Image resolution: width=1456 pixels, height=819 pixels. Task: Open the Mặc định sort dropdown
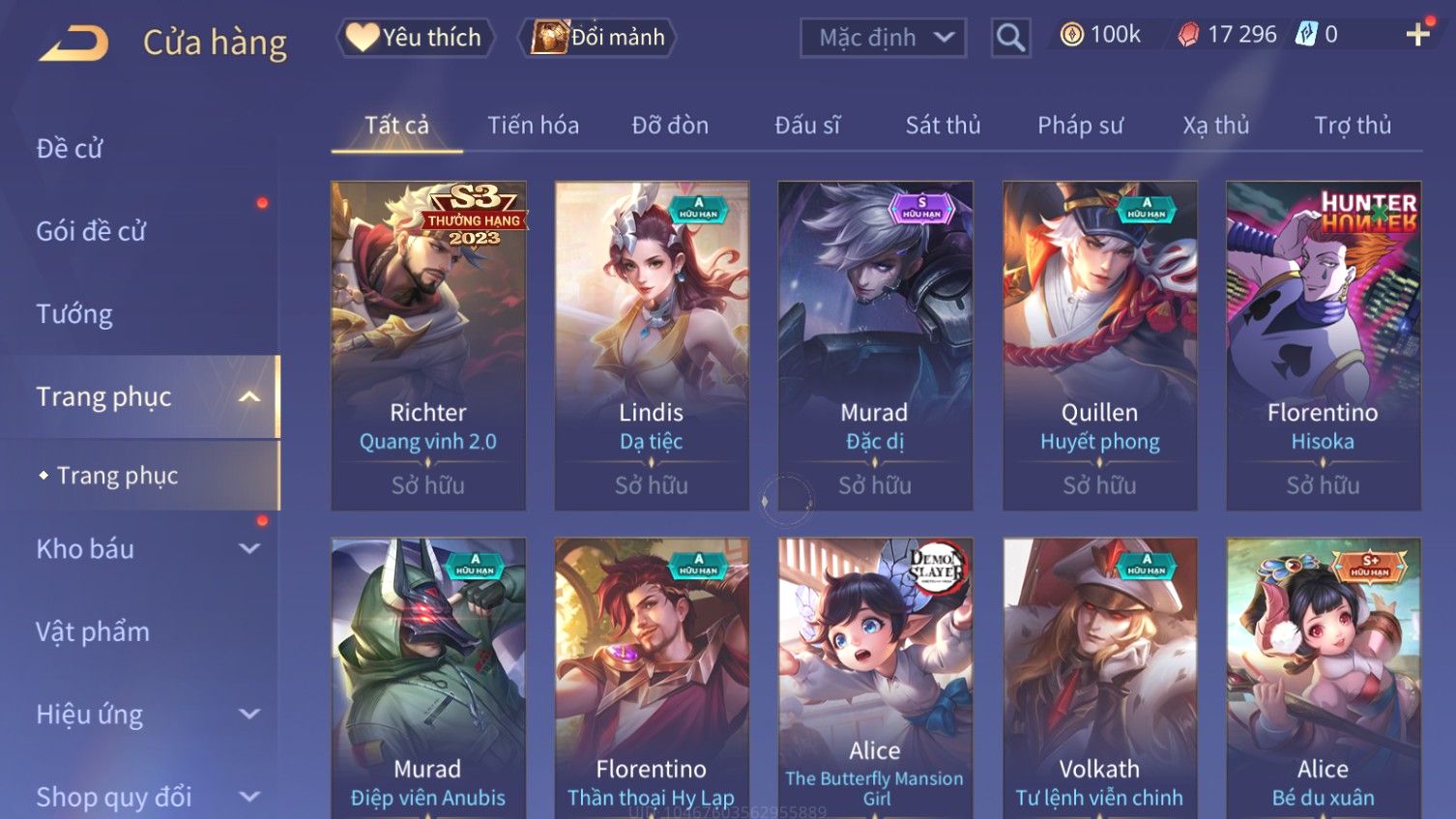tap(883, 38)
